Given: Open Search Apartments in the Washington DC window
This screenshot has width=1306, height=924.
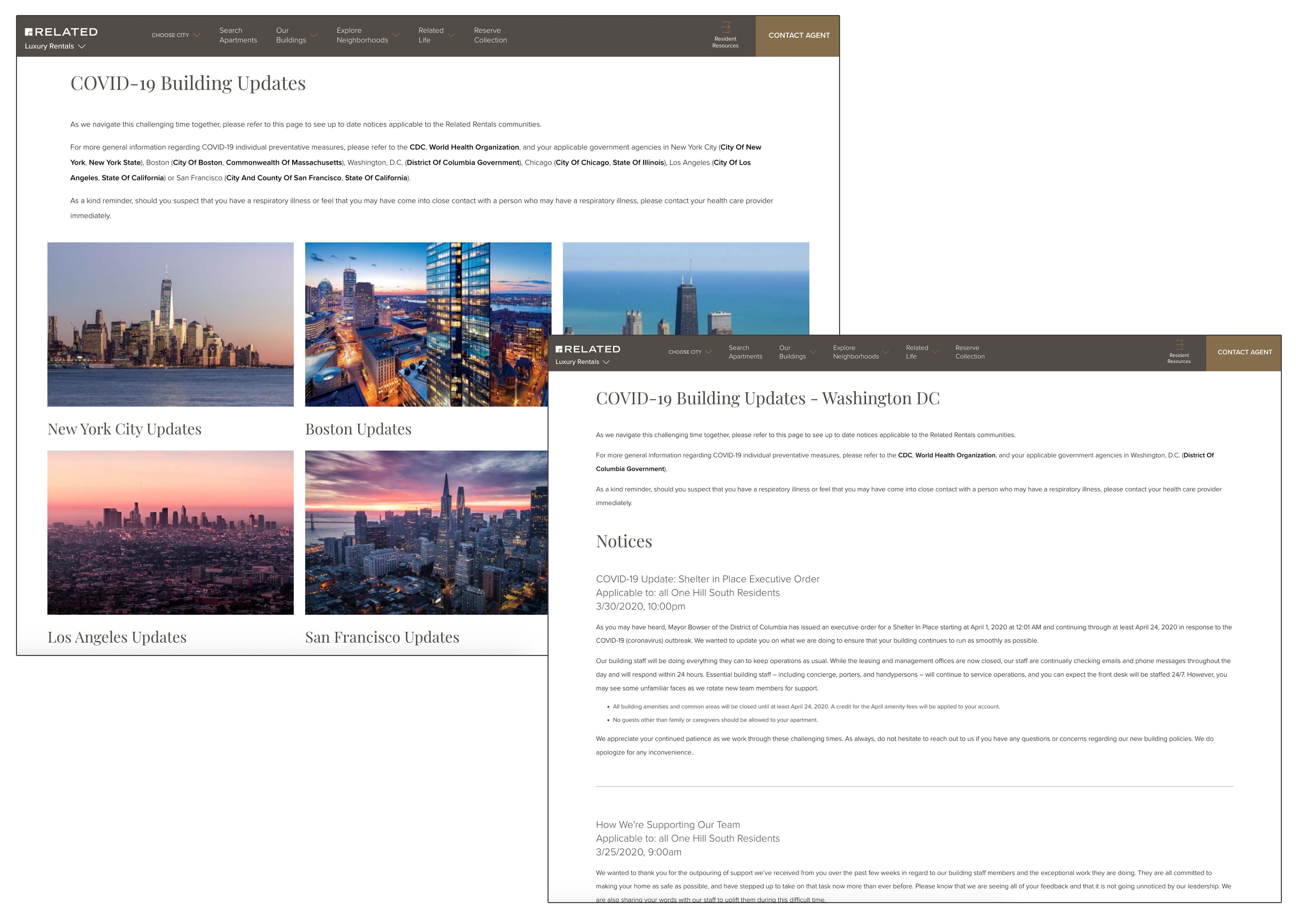Looking at the screenshot, I should pyautogui.click(x=745, y=352).
